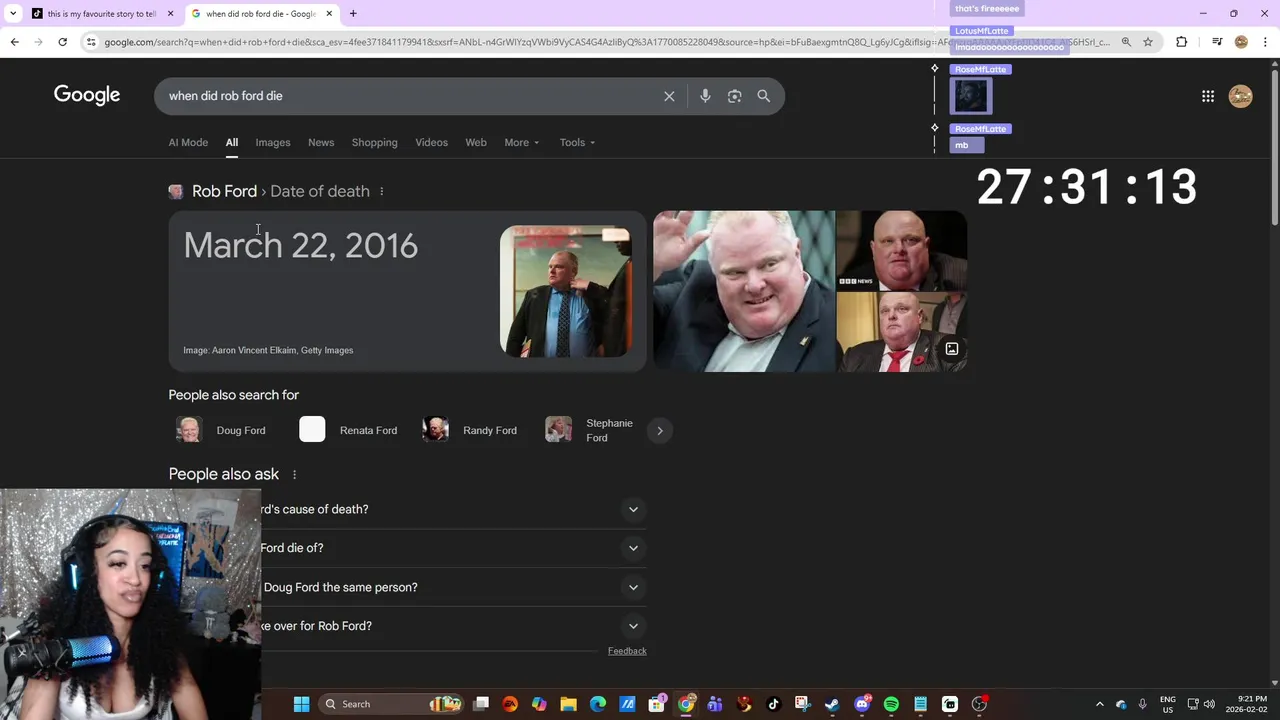Open Chrome three-dot menu
Image resolution: width=1280 pixels, height=720 pixels.
point(1264,42)
